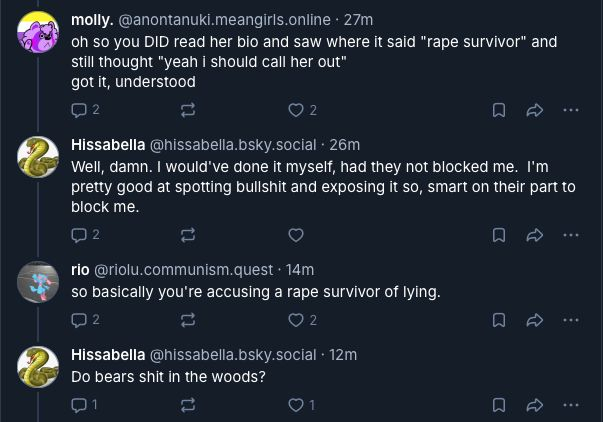
Task: Open rio's profile via display name
Action: (x=80, y=270)
